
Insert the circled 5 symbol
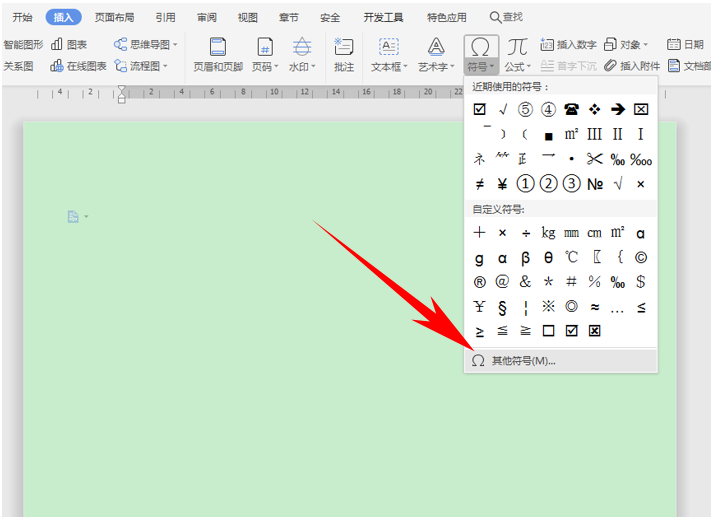pos(525,109)
